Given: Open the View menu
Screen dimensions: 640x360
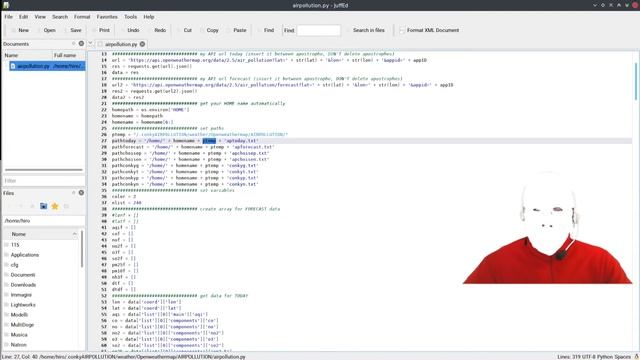Looking at the screenshot, I should (40, 17).
